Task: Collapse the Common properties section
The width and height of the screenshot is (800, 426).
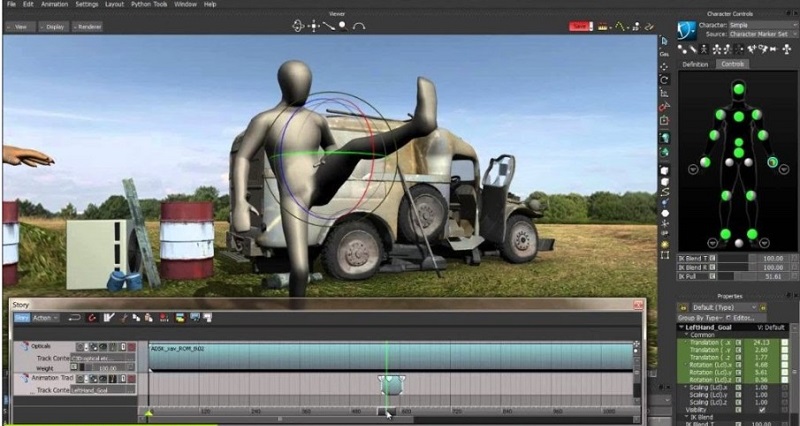Action: (x=686, y=335)
